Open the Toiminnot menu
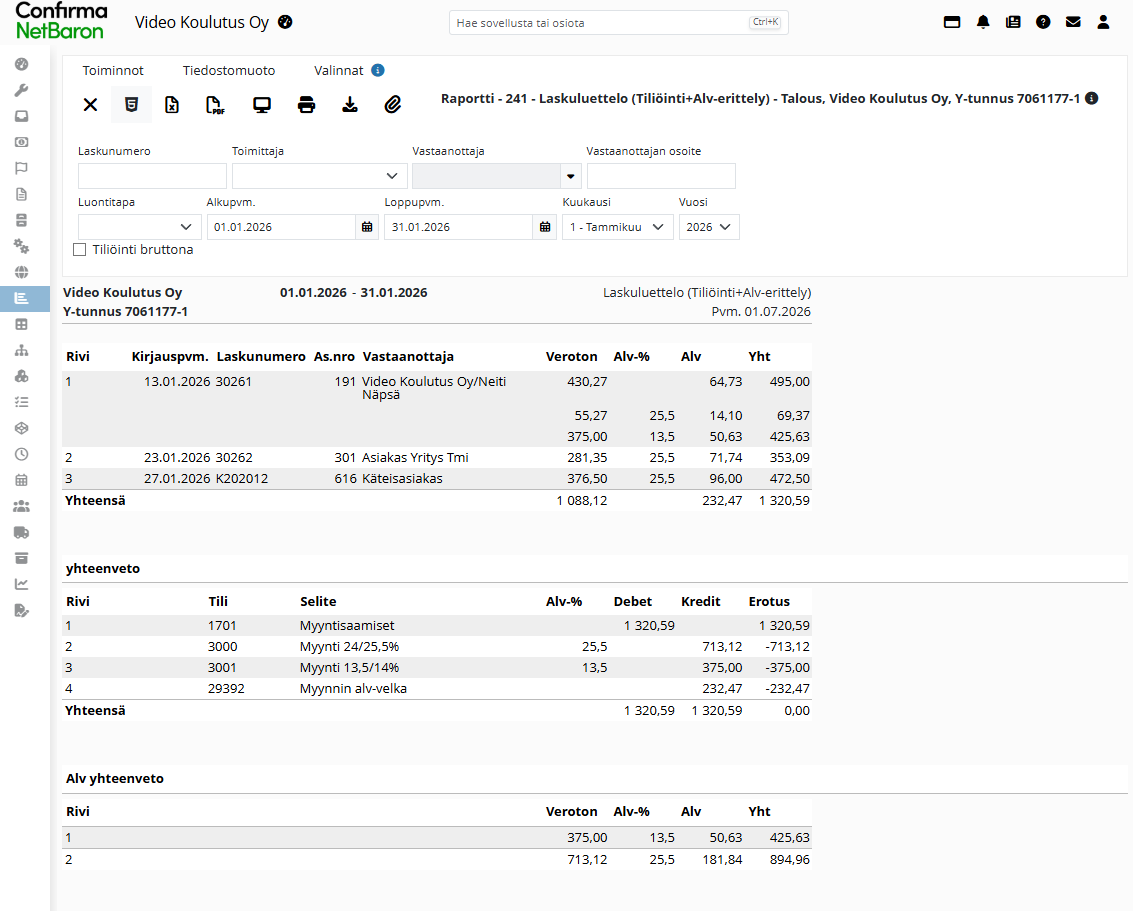Viewport: 1133px width, 911px height. pyautogui.click(x=113, y=71)
